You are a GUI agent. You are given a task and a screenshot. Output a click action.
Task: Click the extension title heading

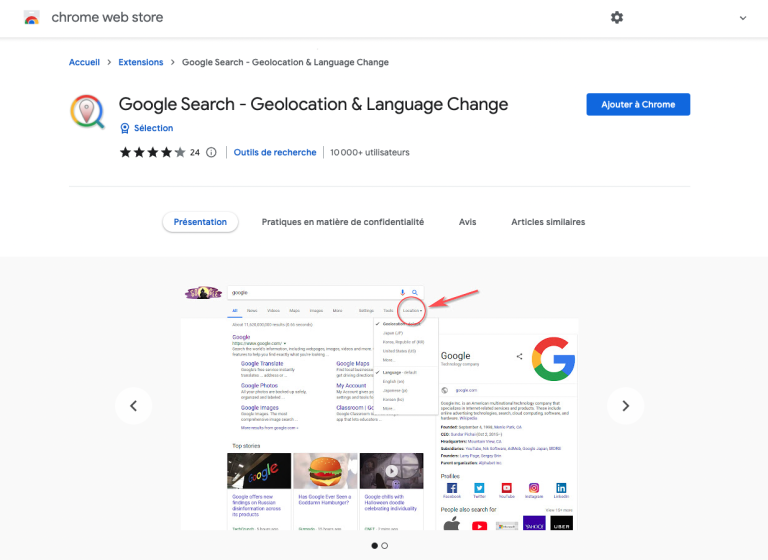pos(313,104)
